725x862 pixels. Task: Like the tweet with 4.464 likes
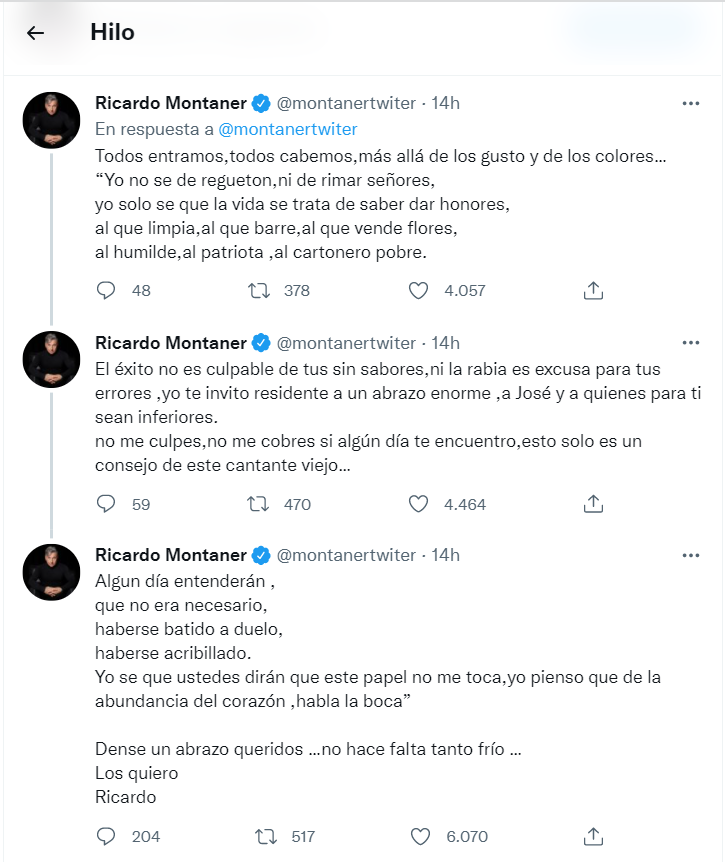pos(418,504)
